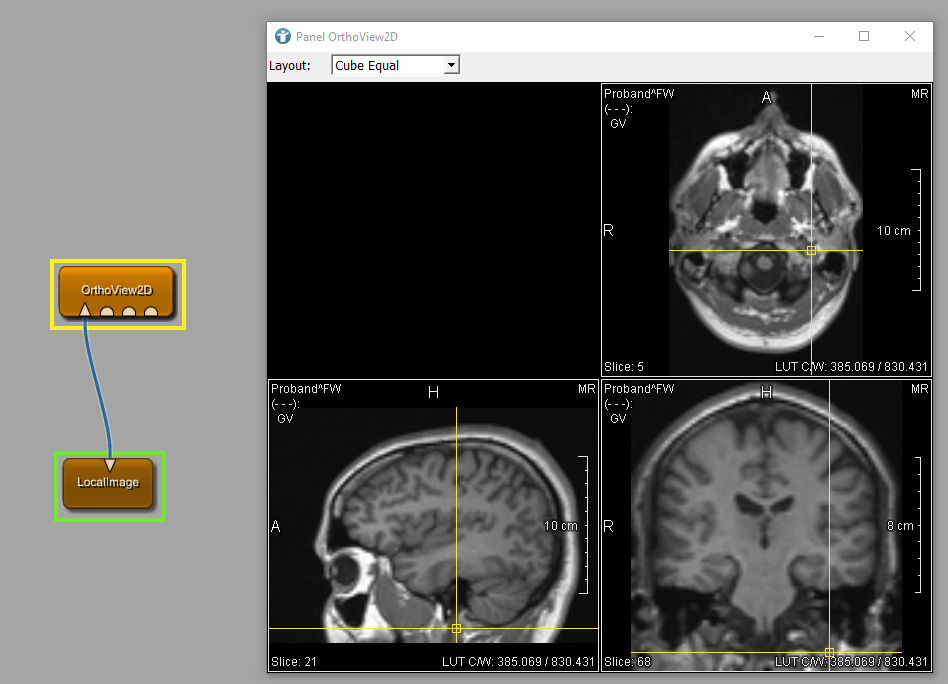
Task: Click the Panel OrthoView2D window icon
Action: 282,37
